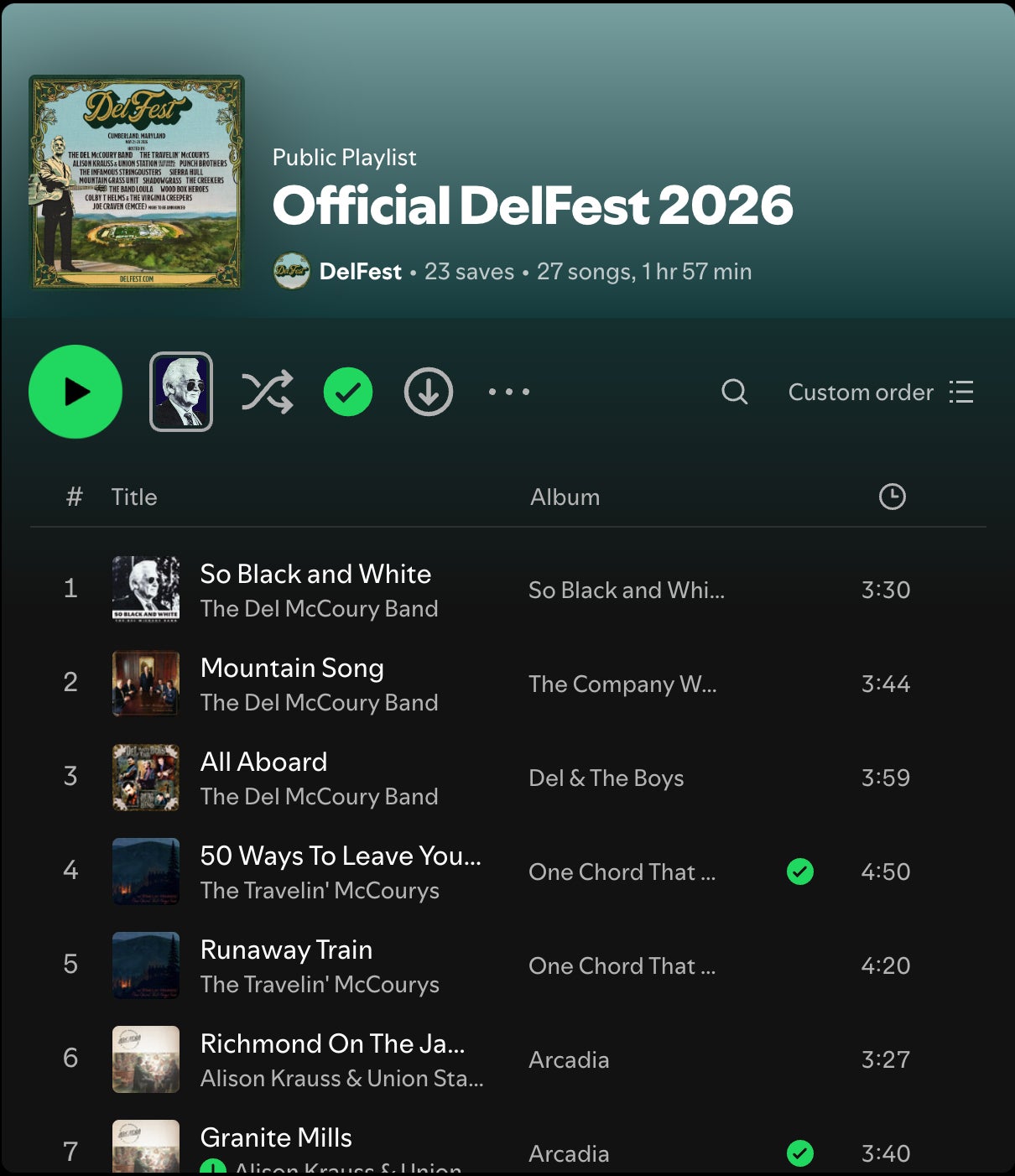
Task: Enable shuffle for the playlist
Action: (x=268, y=392)
